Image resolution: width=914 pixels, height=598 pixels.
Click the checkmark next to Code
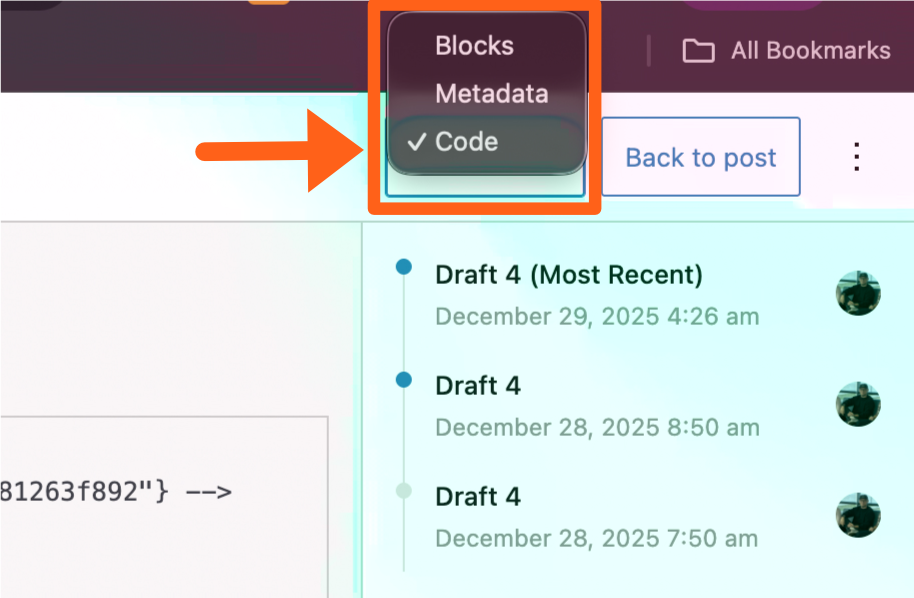tap(416, 142)
